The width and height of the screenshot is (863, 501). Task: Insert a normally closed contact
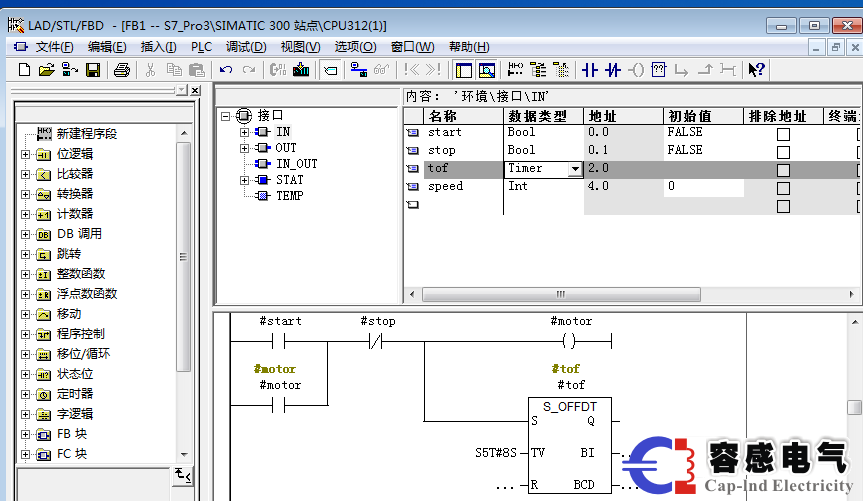pos(613,70)
